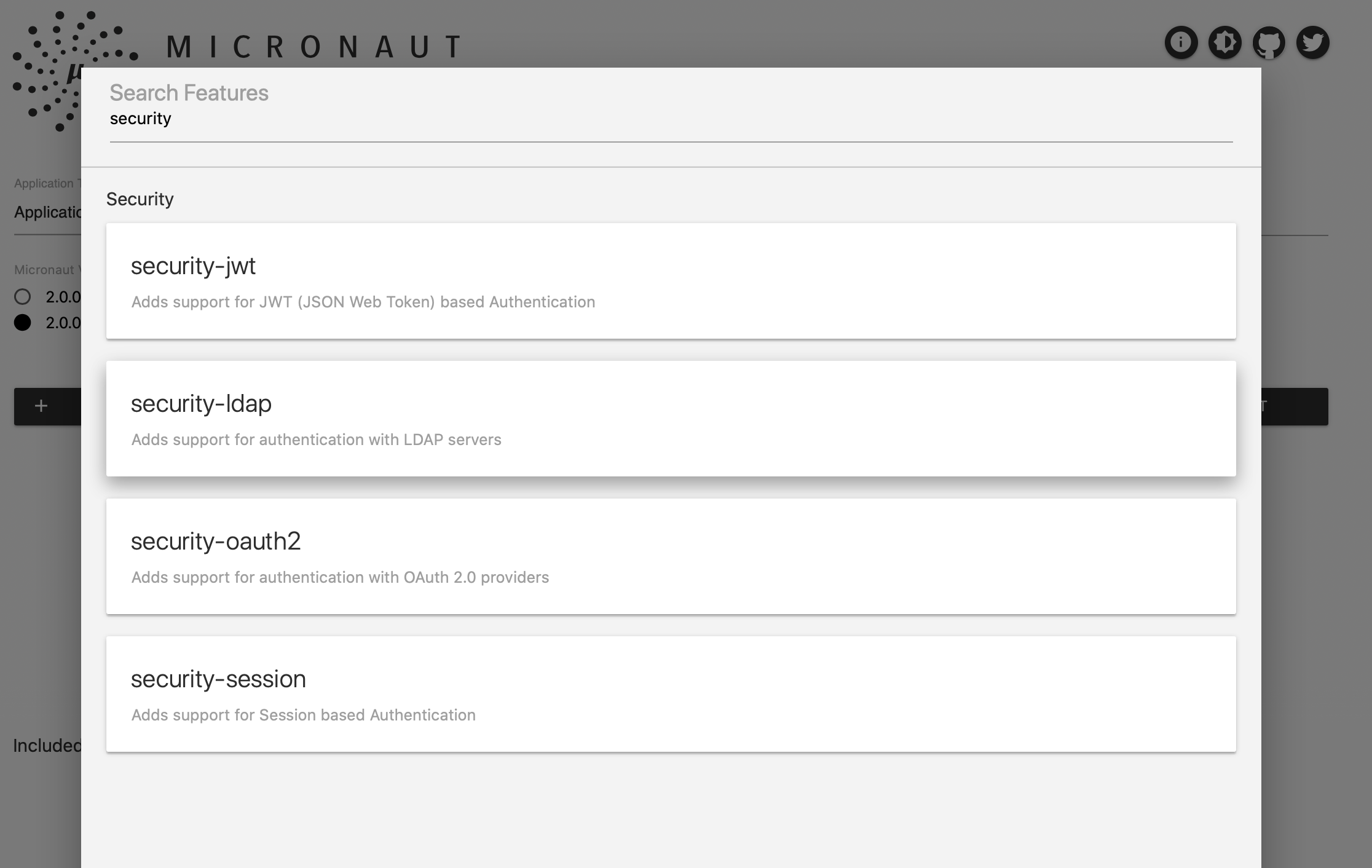Image resolution: width=1372 pixels, height=868 pixels.
Task: Click the plus icon button on the left
Action: click(41, 406)
